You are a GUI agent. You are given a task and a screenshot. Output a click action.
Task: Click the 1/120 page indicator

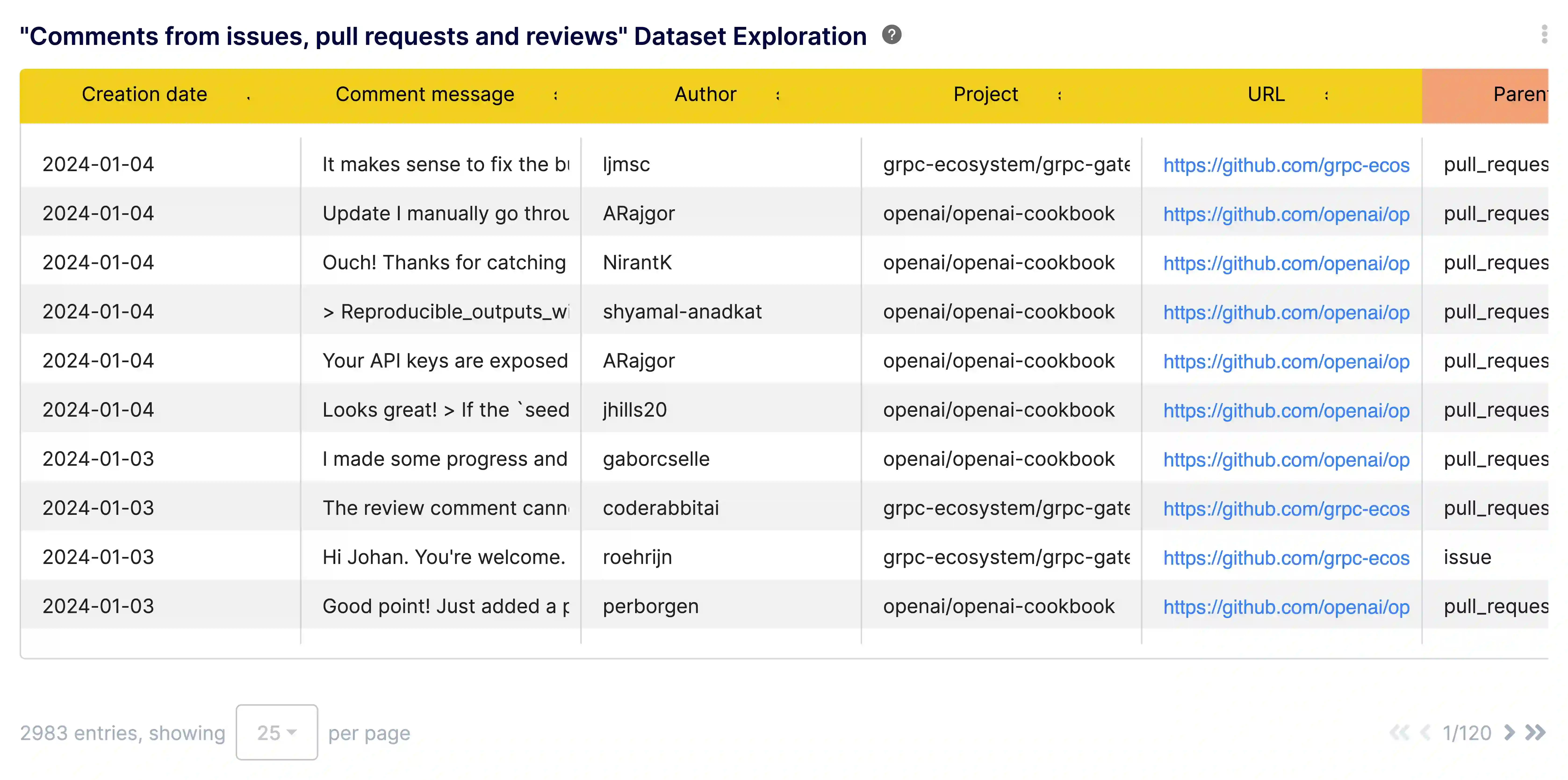pyautogui.click(x=1467, y=733)
